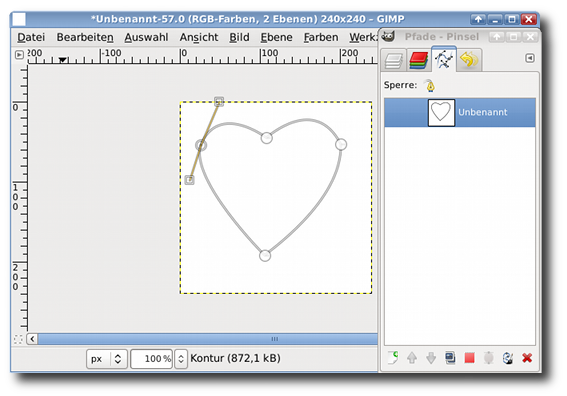Close the GIMP main window

click(529, 19)
